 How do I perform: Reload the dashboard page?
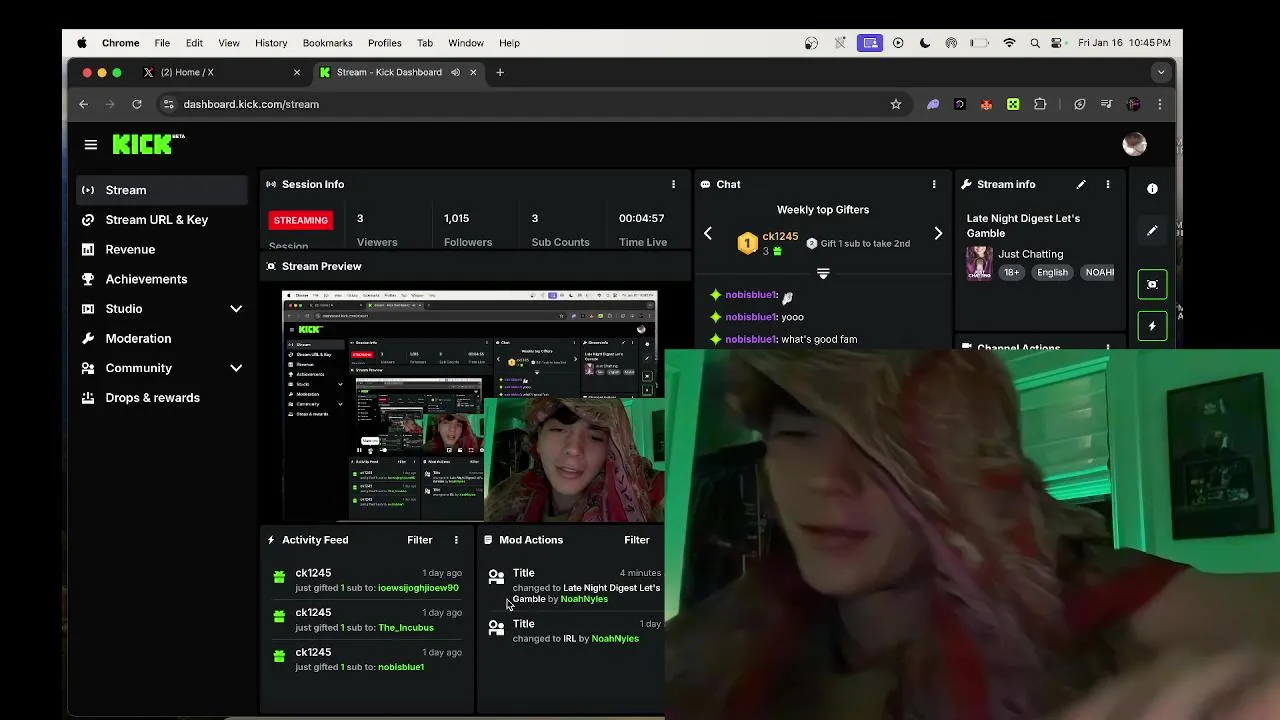[137, 104]
